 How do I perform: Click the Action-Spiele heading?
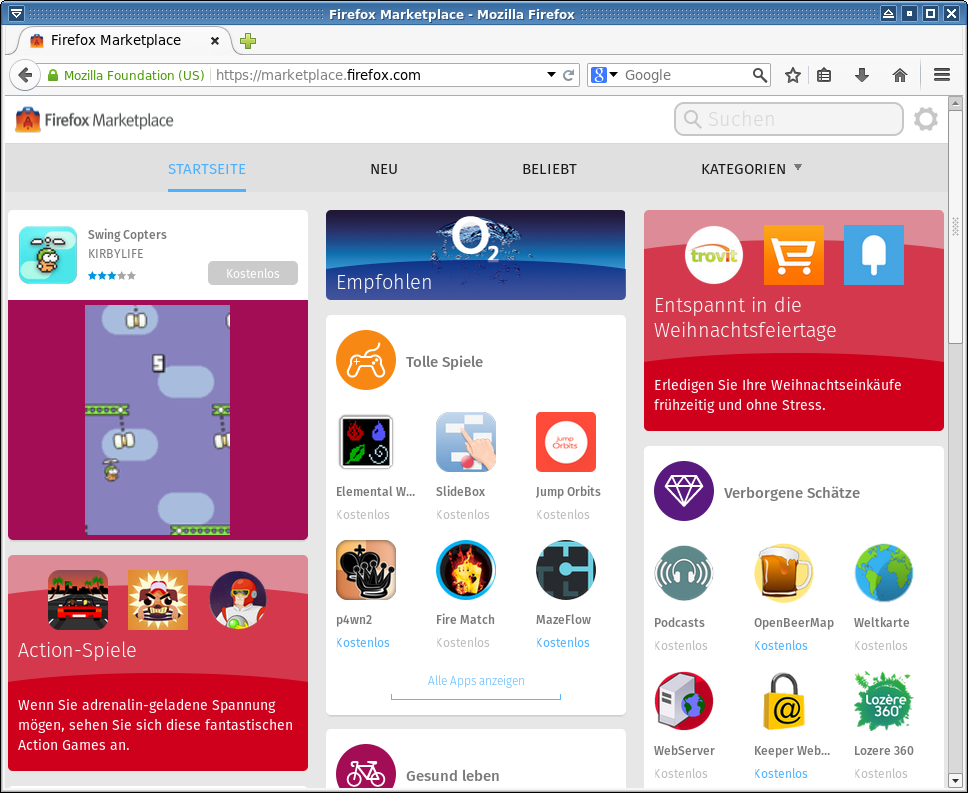click(x=77, y=650)
